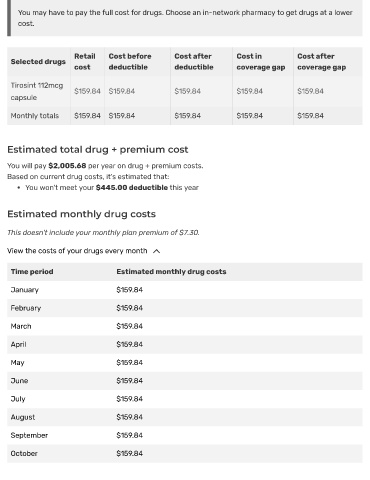The image size is (370, 480).
Task: Select the April cost row
Action: 185,345
